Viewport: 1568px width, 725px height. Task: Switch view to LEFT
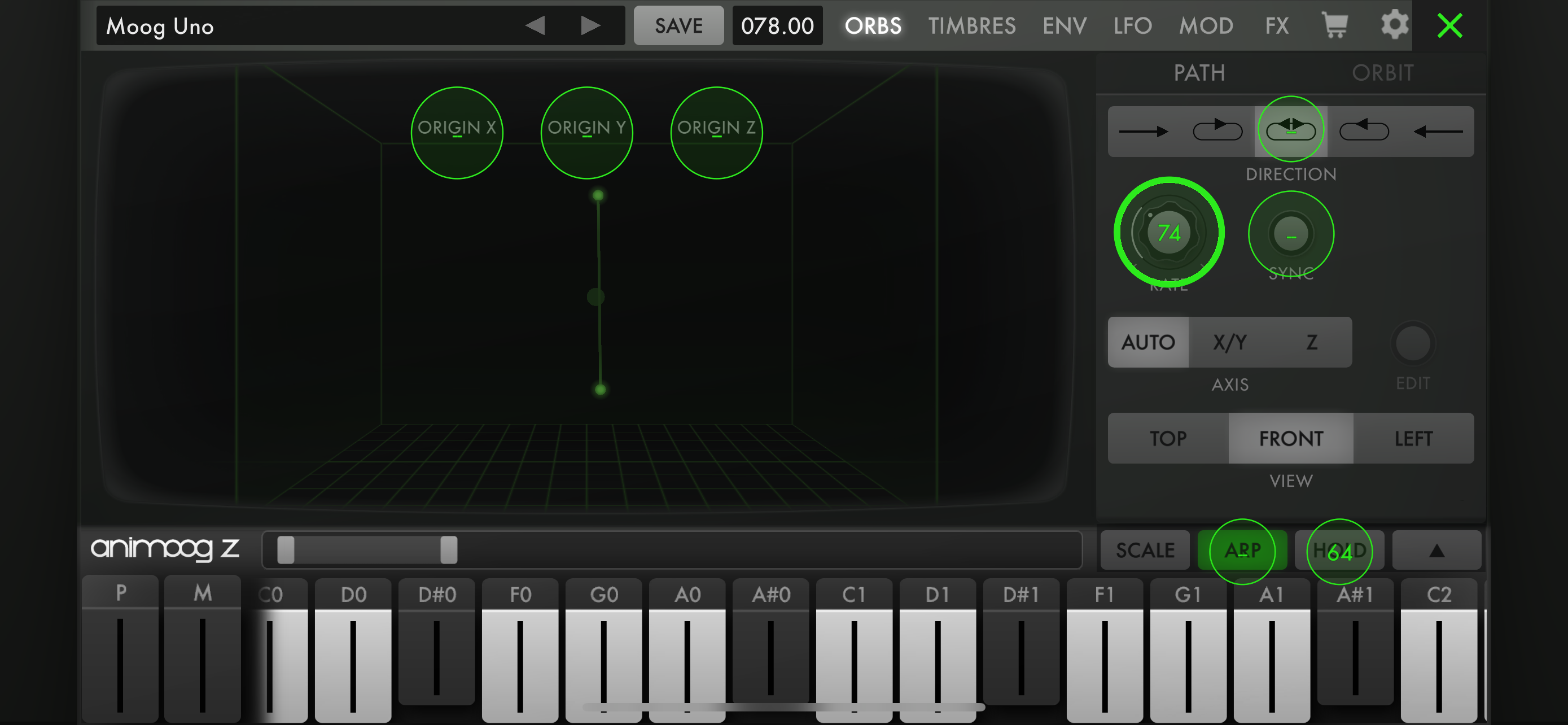pyautogui.click(x=1413, y=438)
